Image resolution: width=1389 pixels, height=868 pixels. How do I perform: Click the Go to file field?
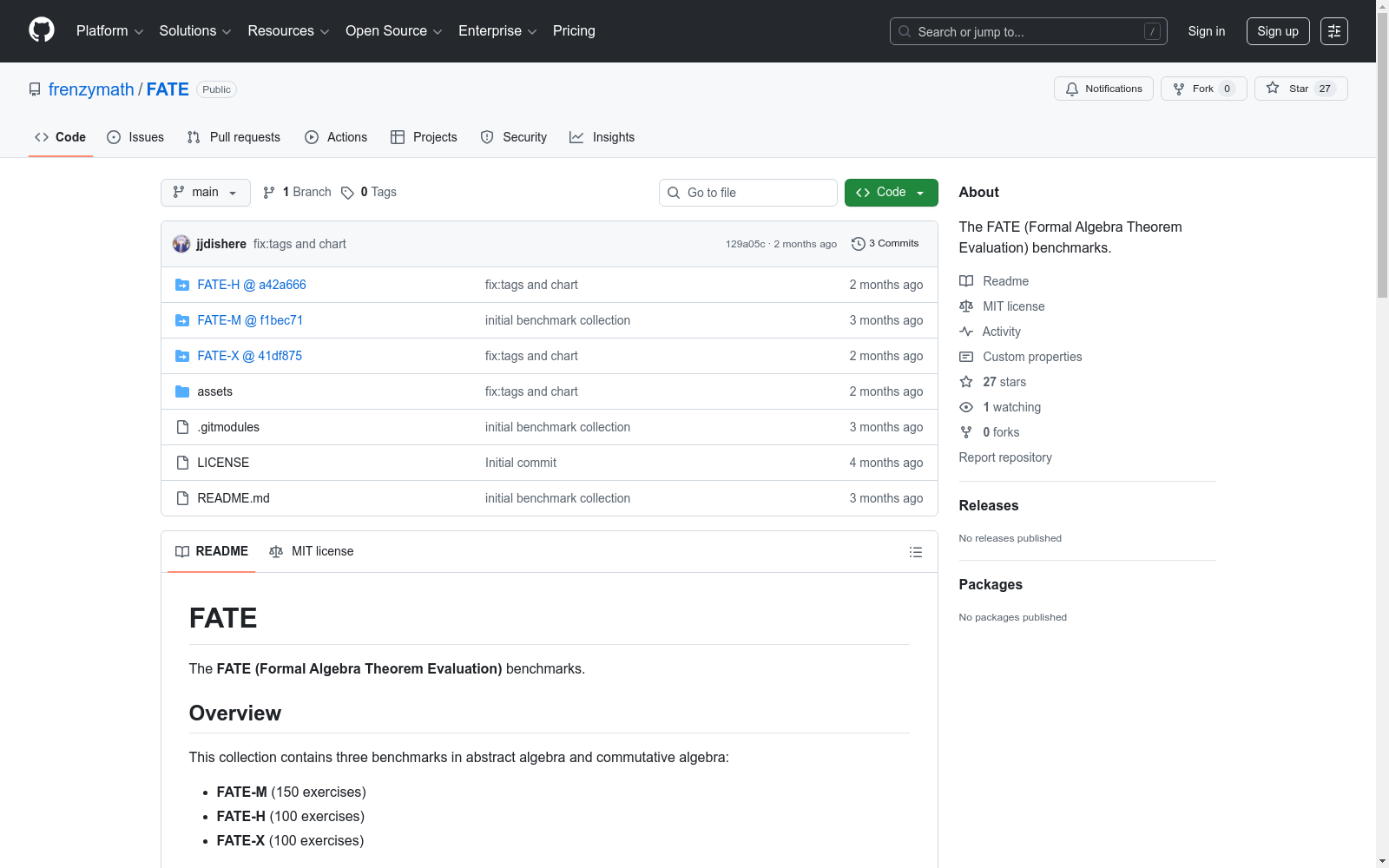748,193
